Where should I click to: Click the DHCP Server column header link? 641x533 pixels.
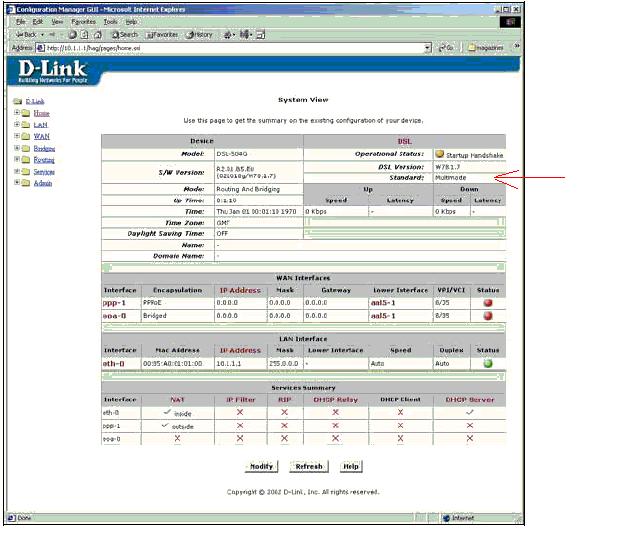point(470,400)
